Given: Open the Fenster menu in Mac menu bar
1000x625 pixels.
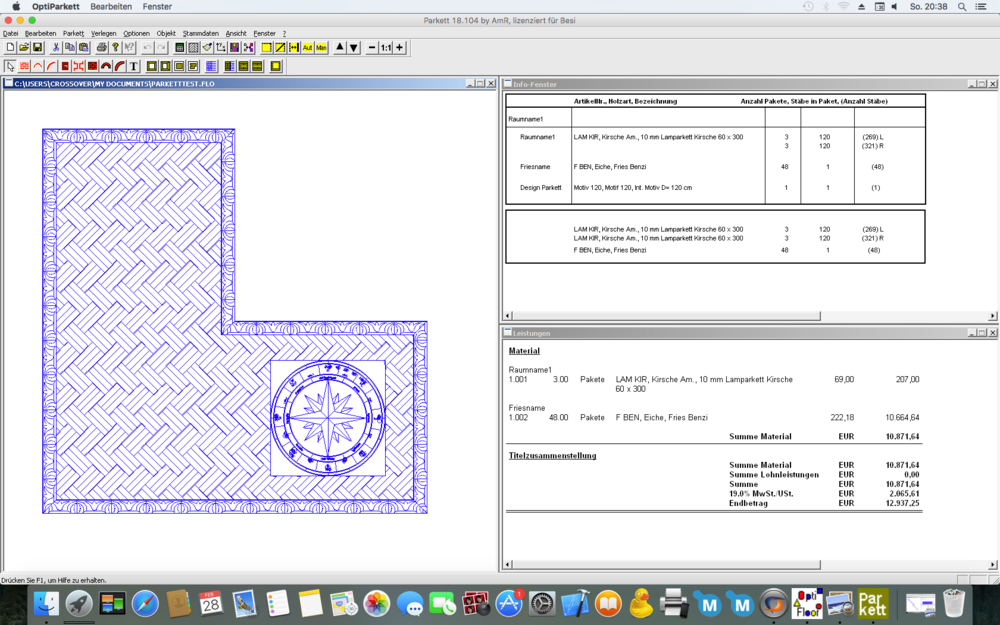Looking at the screenshot, I should coord(158,6).
